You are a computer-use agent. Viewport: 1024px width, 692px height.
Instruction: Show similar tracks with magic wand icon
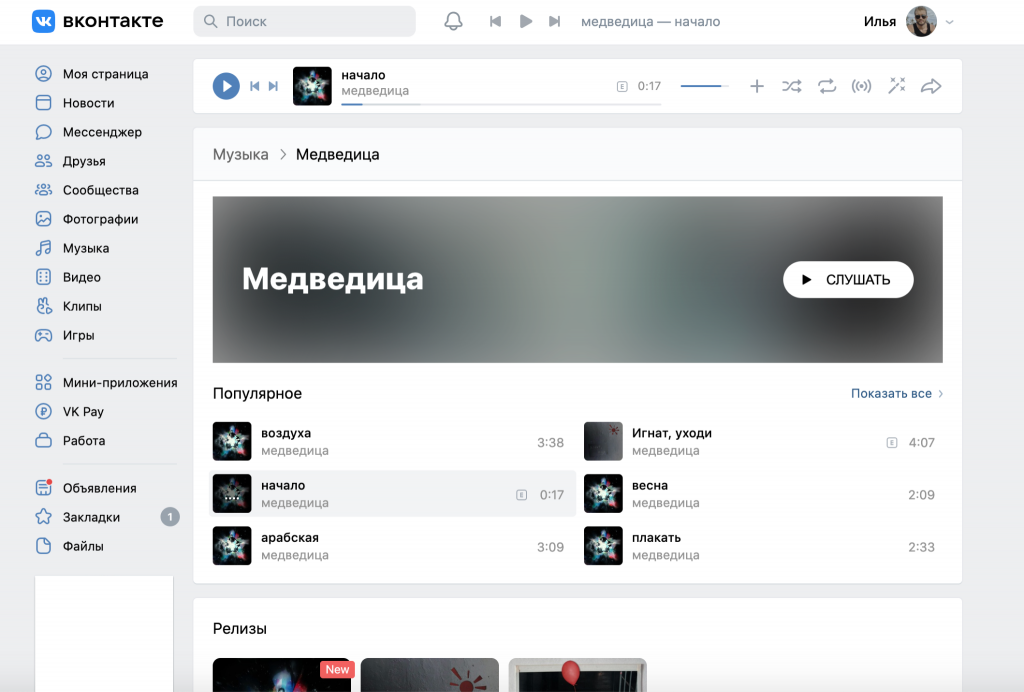[897, 86]
